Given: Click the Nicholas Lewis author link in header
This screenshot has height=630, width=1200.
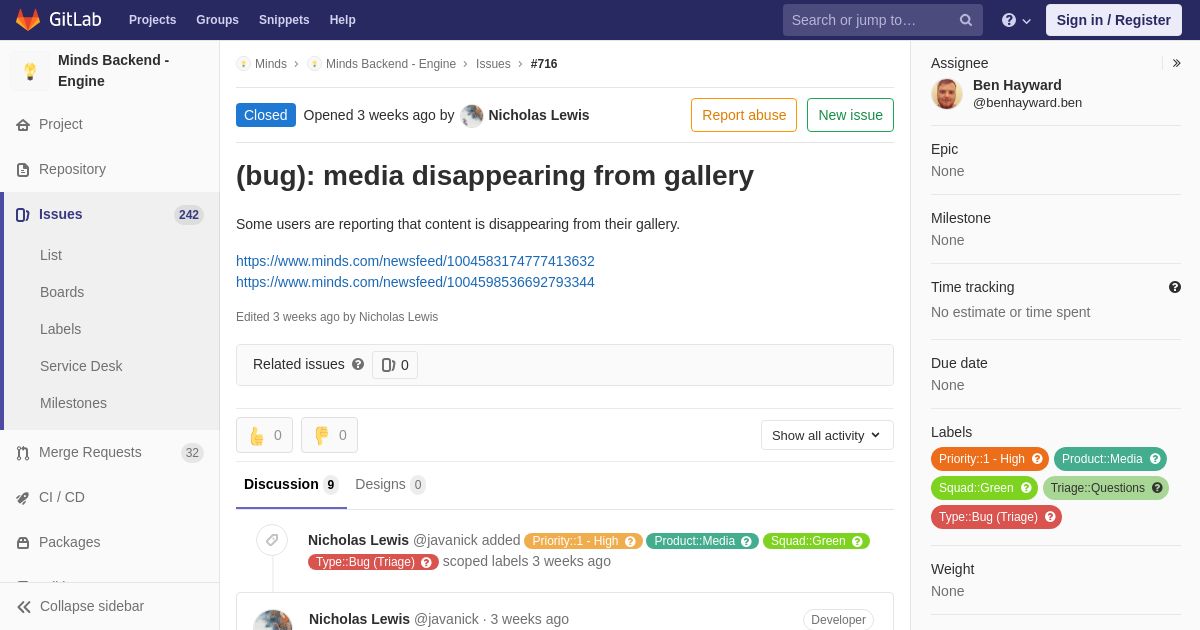Looking at the screenshot, I should 538,115.
